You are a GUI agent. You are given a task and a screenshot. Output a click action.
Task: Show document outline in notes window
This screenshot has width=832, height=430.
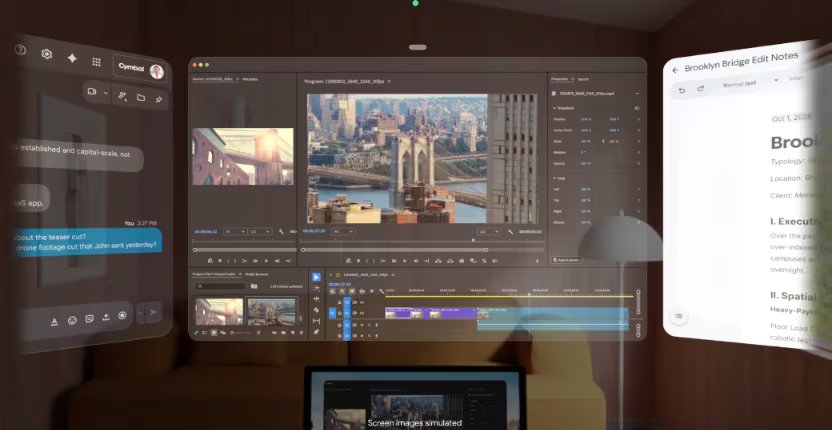(678, 316)
